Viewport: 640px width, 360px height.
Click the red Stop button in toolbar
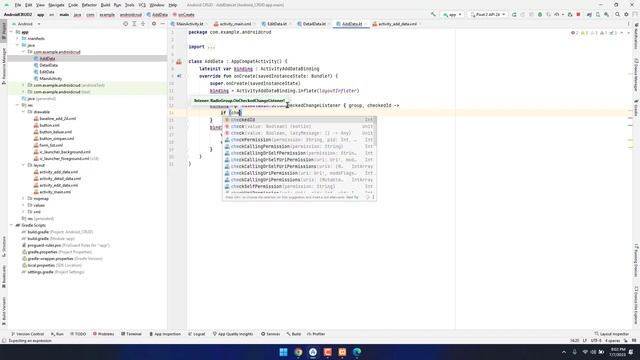pyautogui.click(x=578, y=15)
